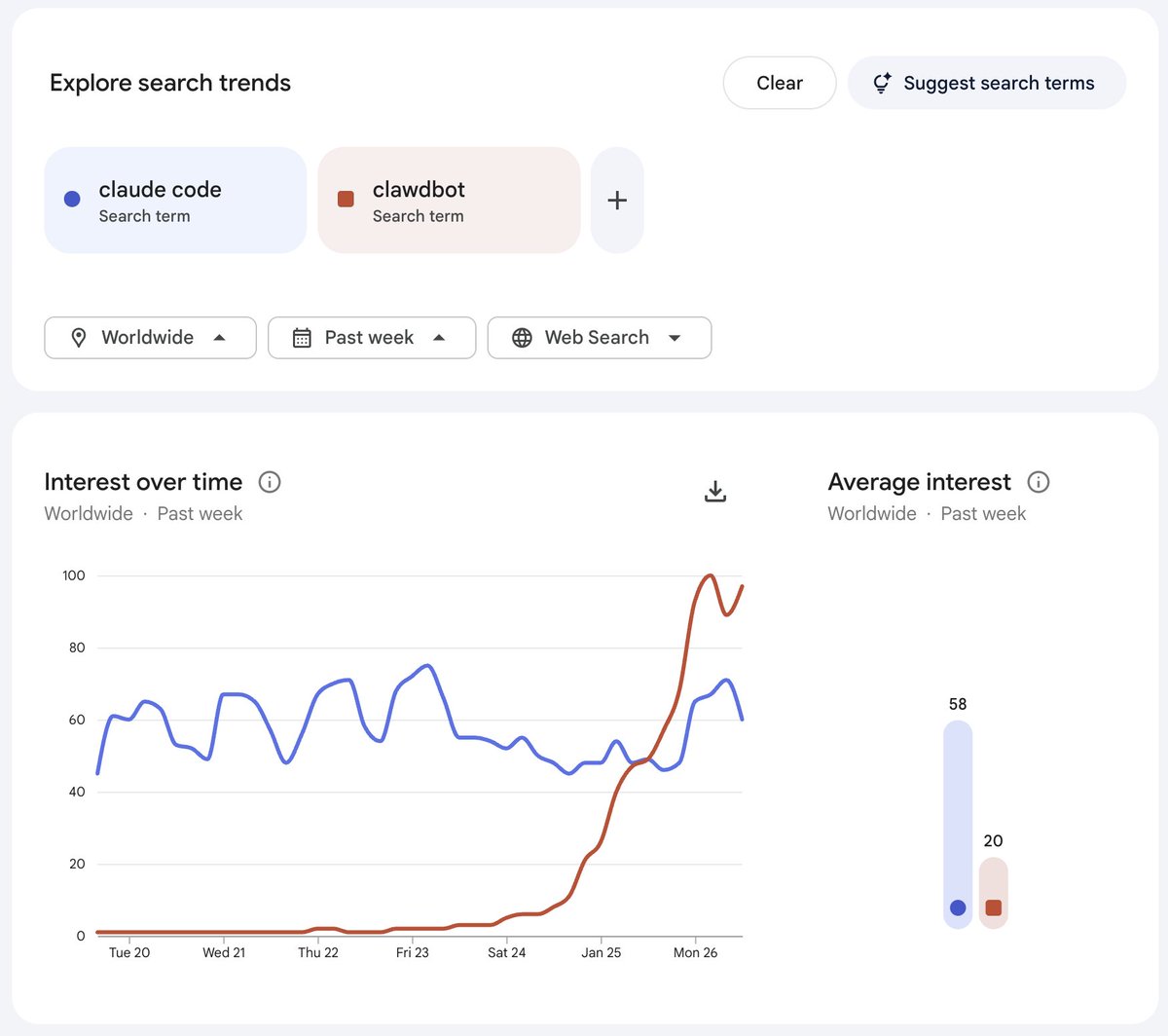Click the calendar icon in Past week filter
1168x1036 pixels.
[303, 337]
